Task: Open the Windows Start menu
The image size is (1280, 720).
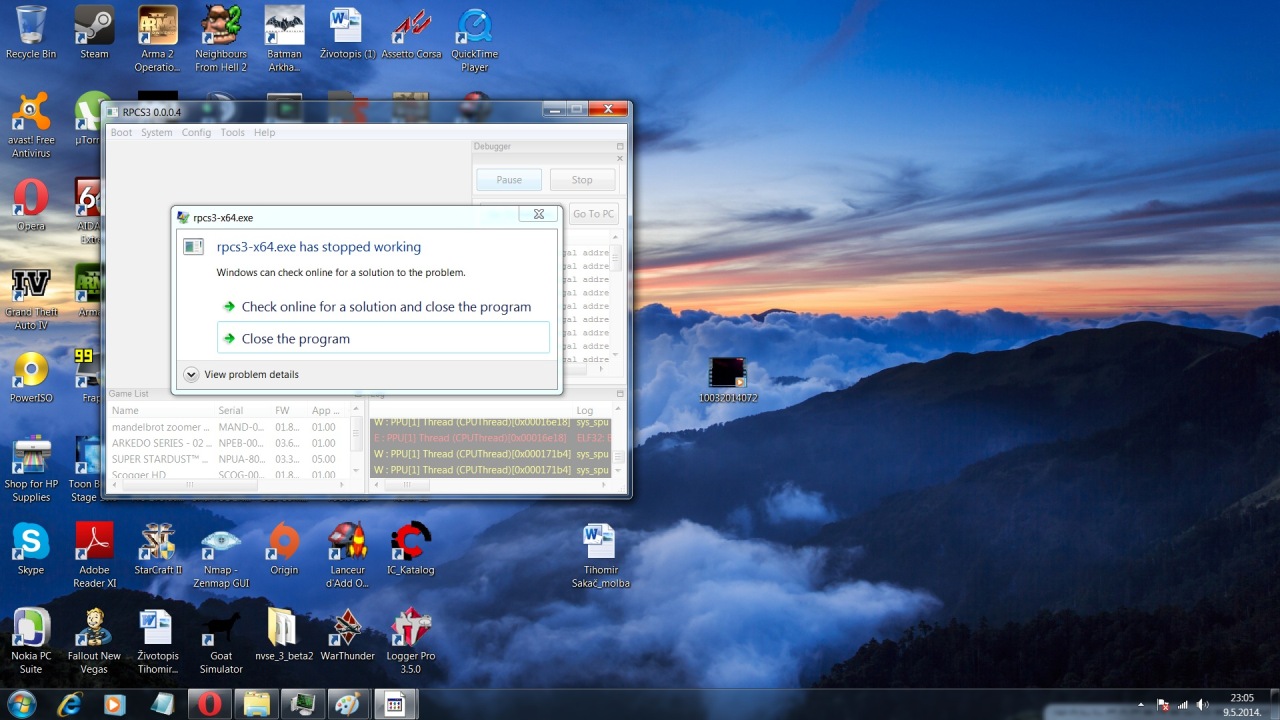Action: click(22, 704)
